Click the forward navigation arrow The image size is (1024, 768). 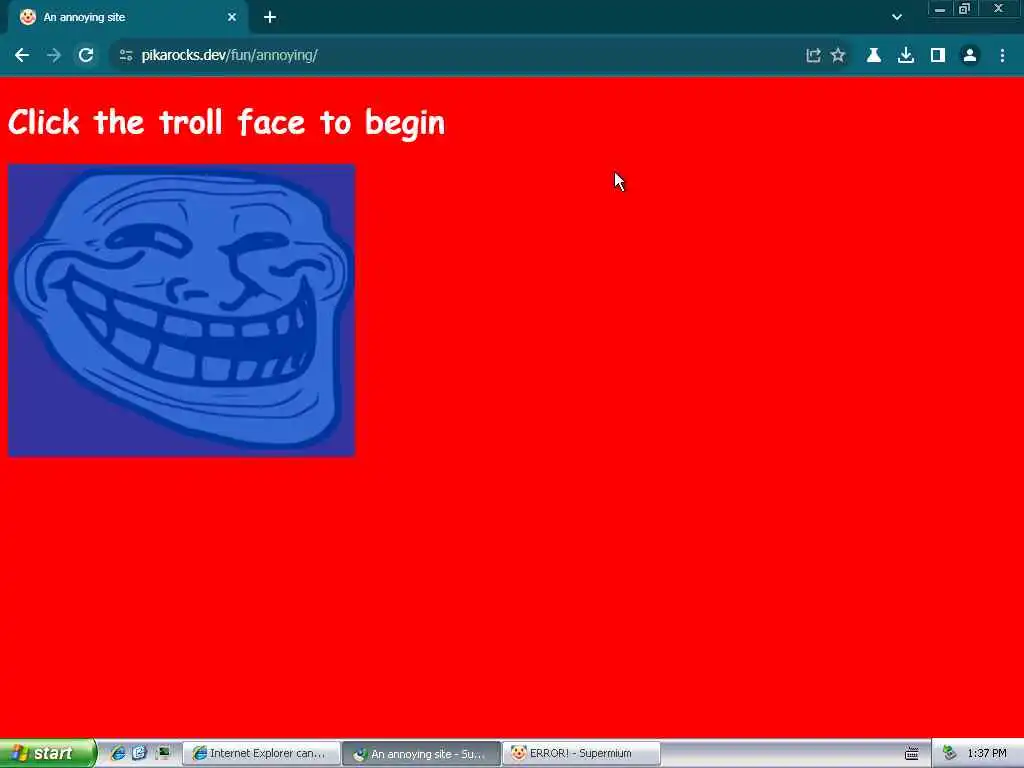(54, 56)
